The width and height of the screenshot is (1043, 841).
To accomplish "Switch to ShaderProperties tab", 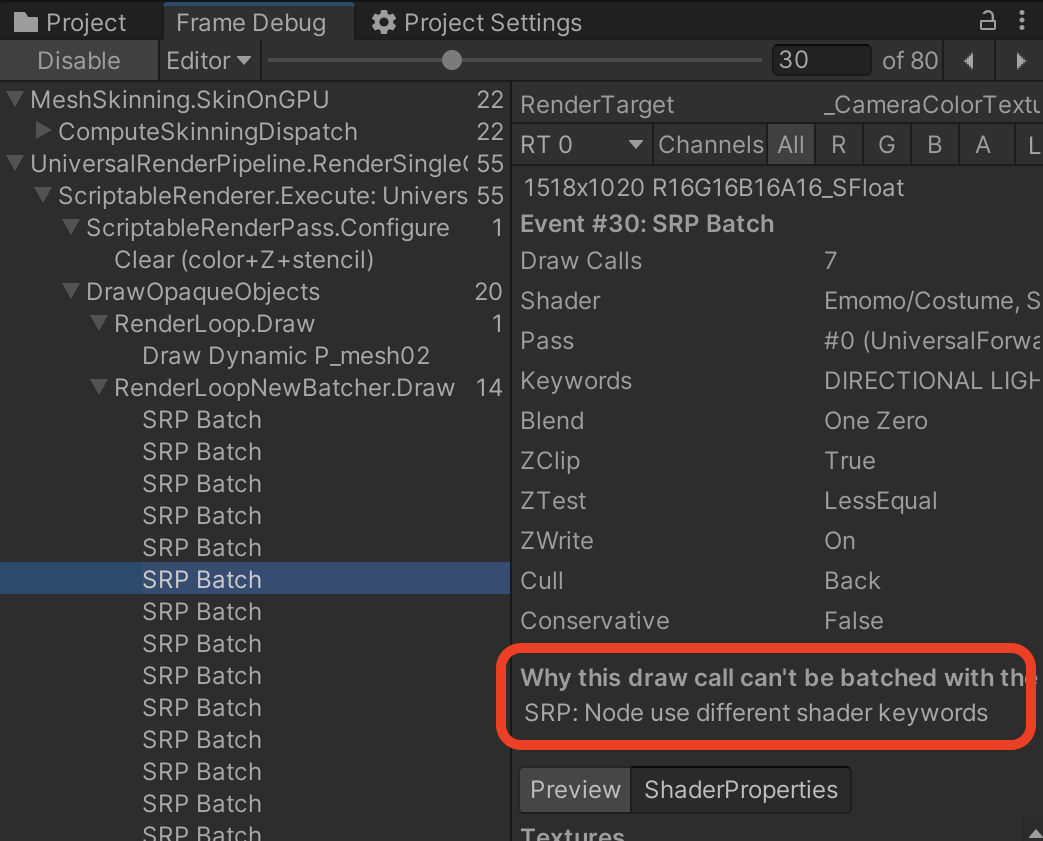I will pos(740,790).
